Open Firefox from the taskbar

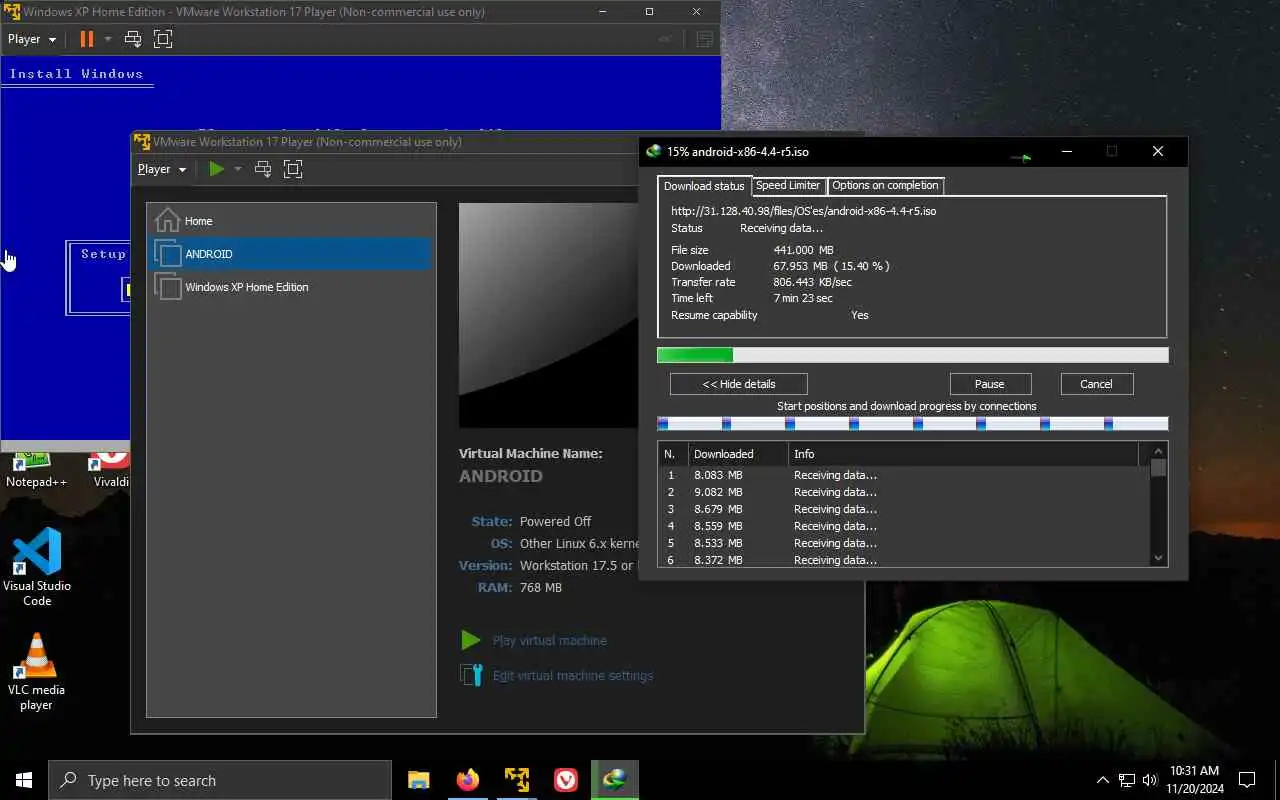[467, 780]
